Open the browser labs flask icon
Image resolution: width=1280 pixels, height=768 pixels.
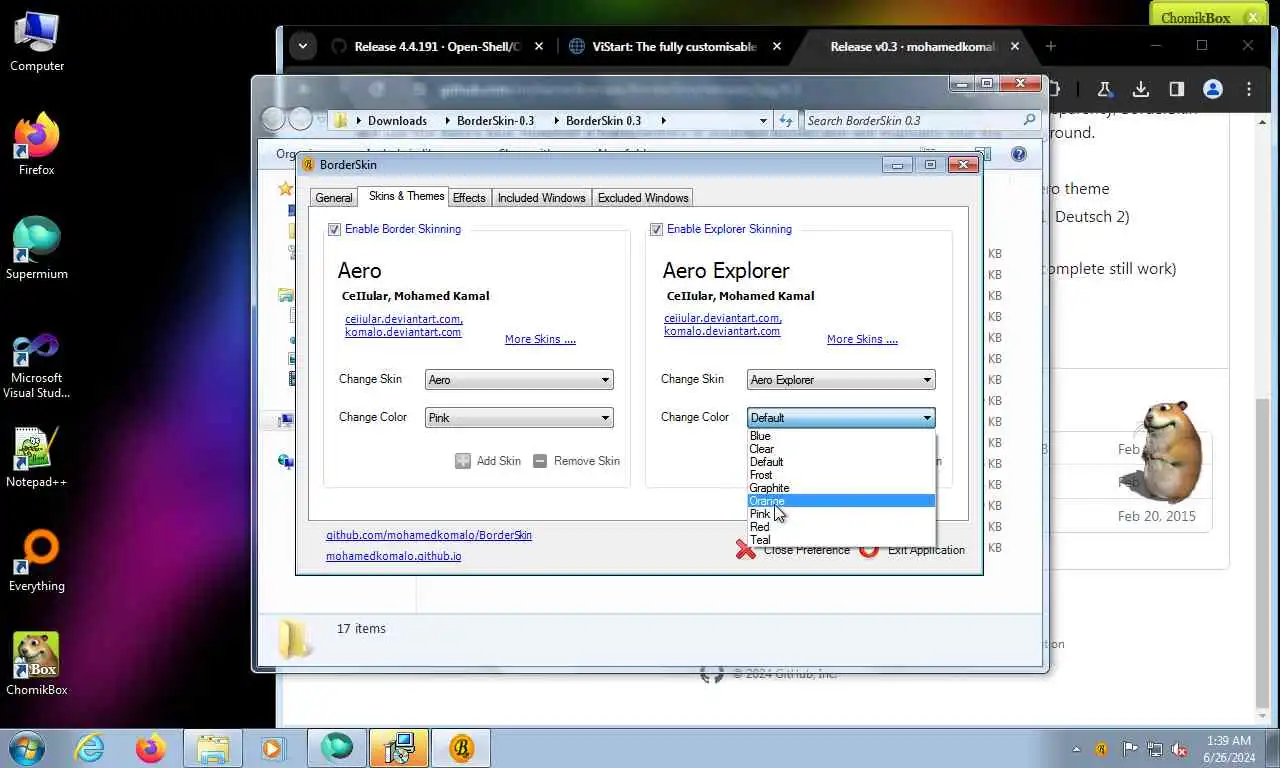click(x=1104, y=89)
